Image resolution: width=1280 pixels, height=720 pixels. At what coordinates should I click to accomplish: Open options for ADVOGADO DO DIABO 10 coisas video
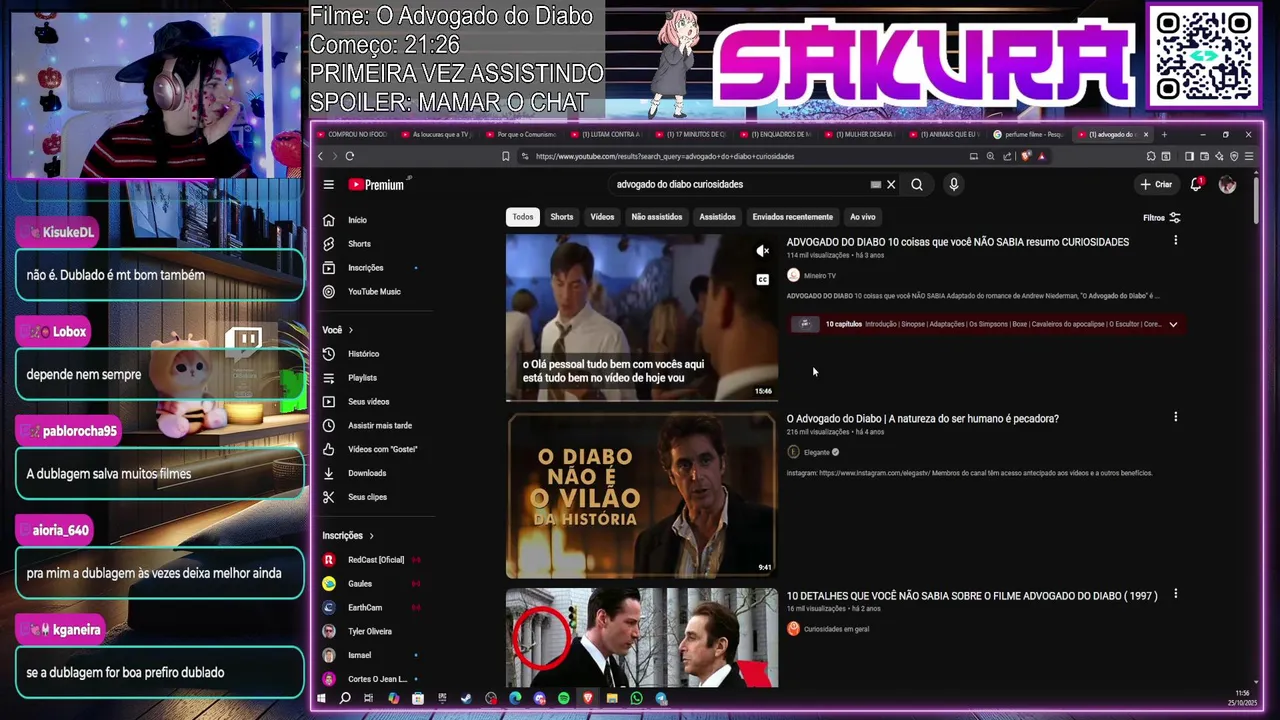point(1175,240)
